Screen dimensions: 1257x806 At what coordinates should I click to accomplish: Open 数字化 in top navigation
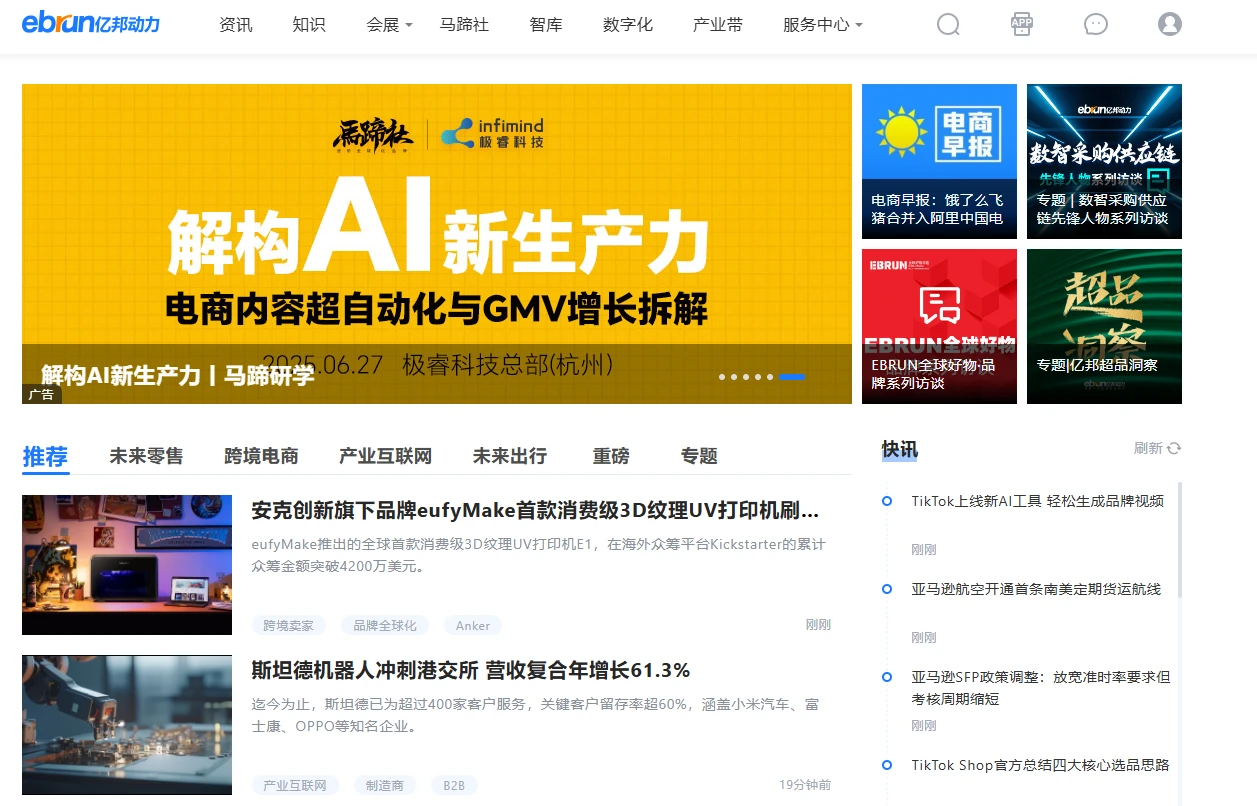[628, 25]
